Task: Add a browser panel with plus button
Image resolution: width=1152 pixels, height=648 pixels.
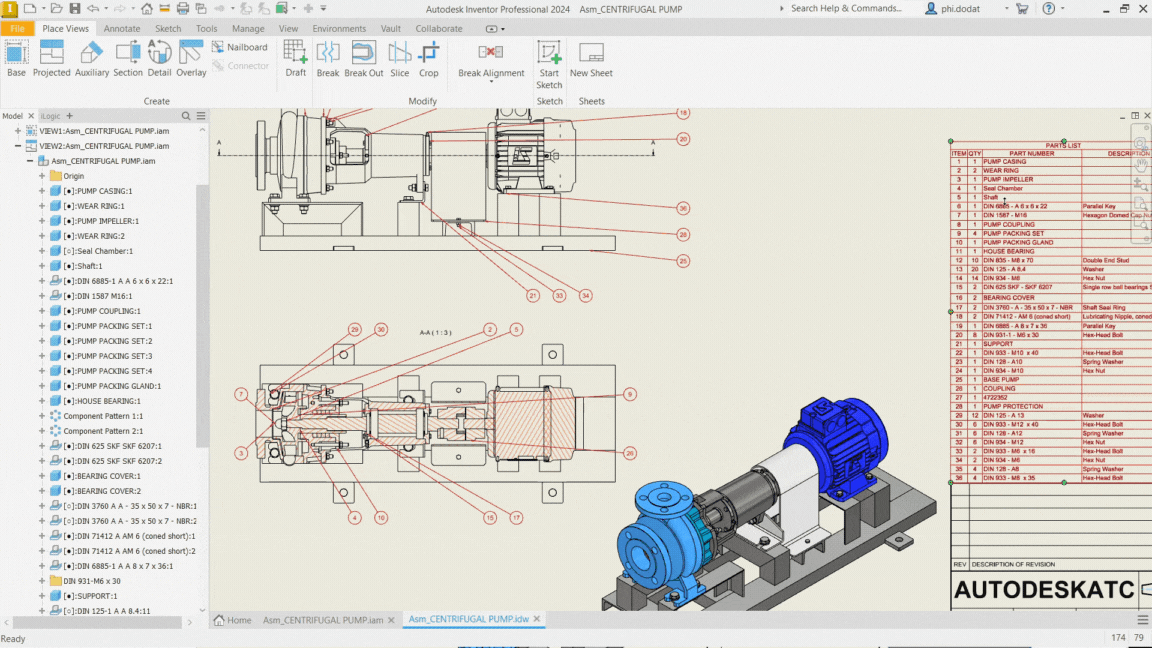Action: click(x=70, y=115)
